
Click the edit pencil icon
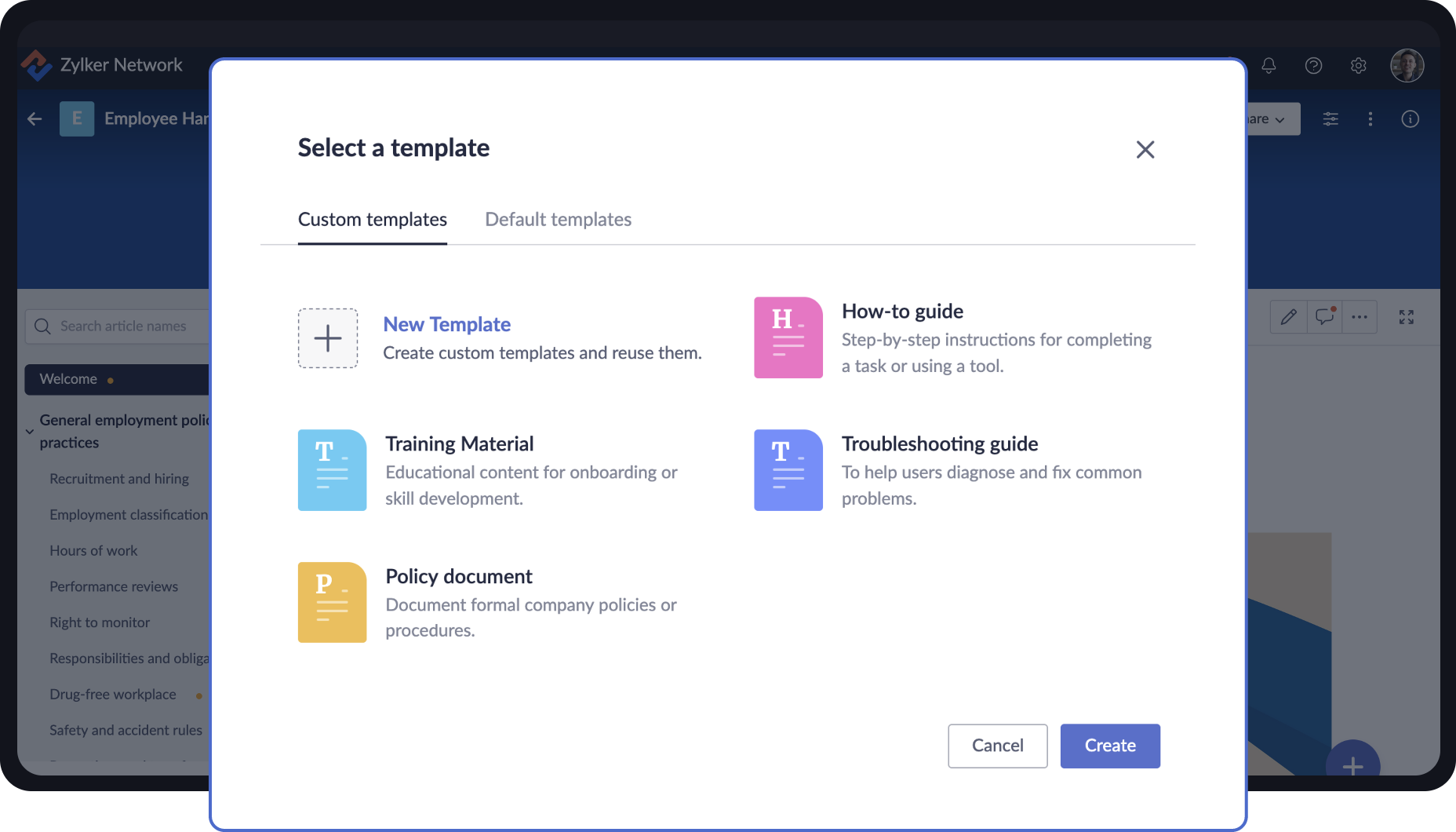pos(1288,317)
